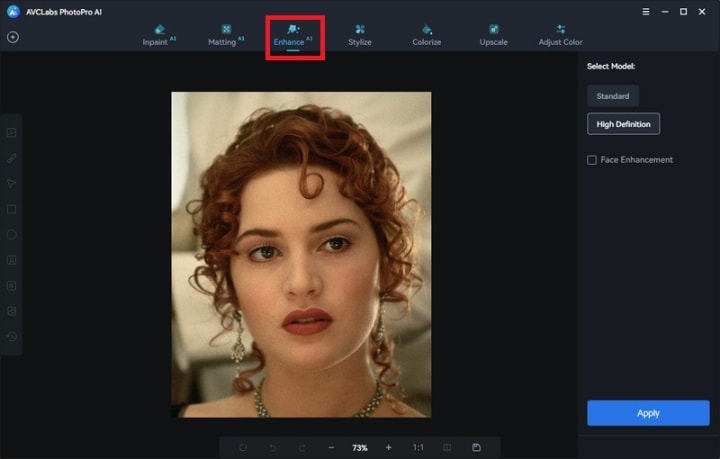
Task: Select the background selection tool in sidebar
Action: pos(11,311)
